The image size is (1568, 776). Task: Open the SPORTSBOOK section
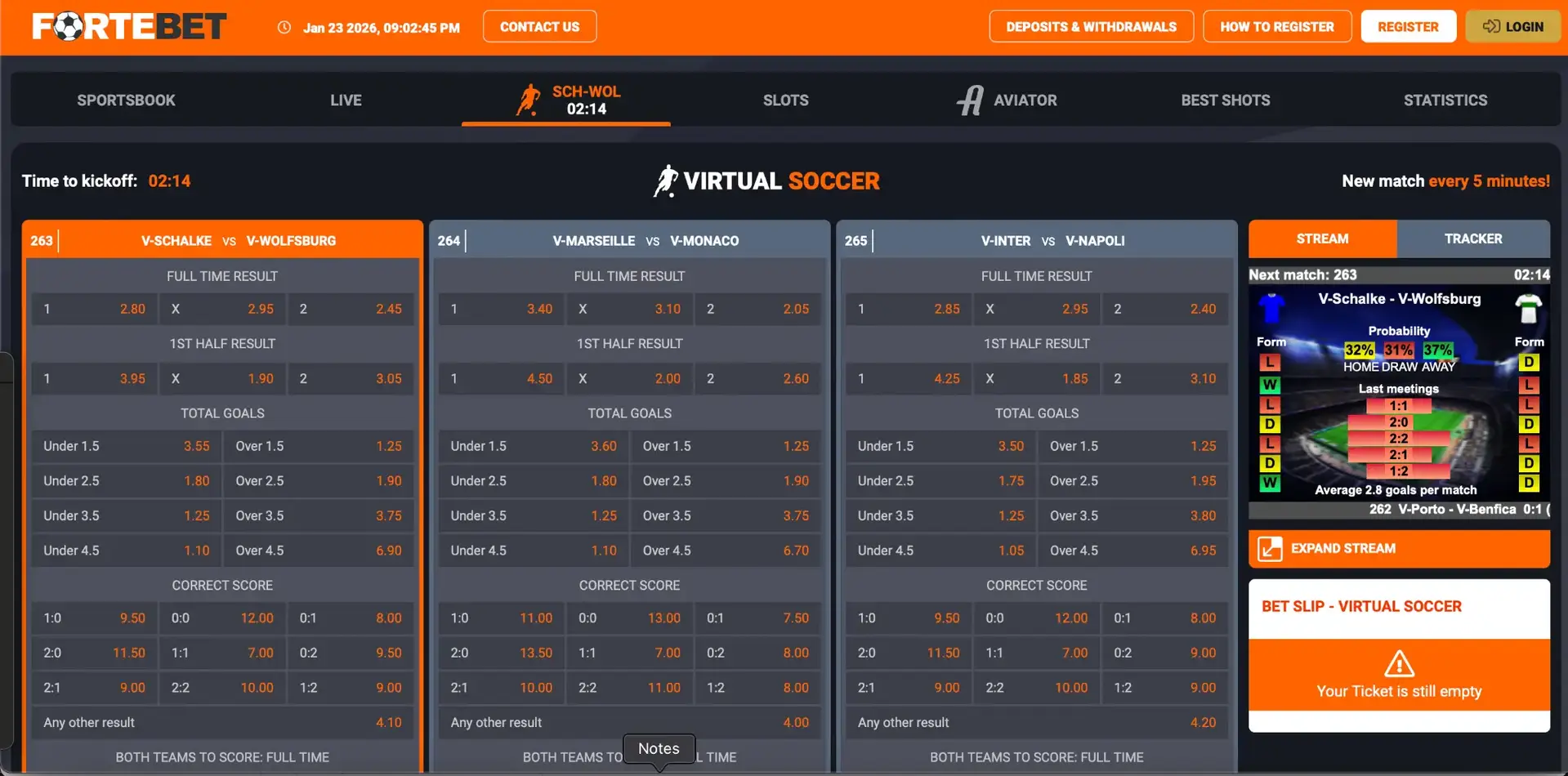[x=126, y=100]
